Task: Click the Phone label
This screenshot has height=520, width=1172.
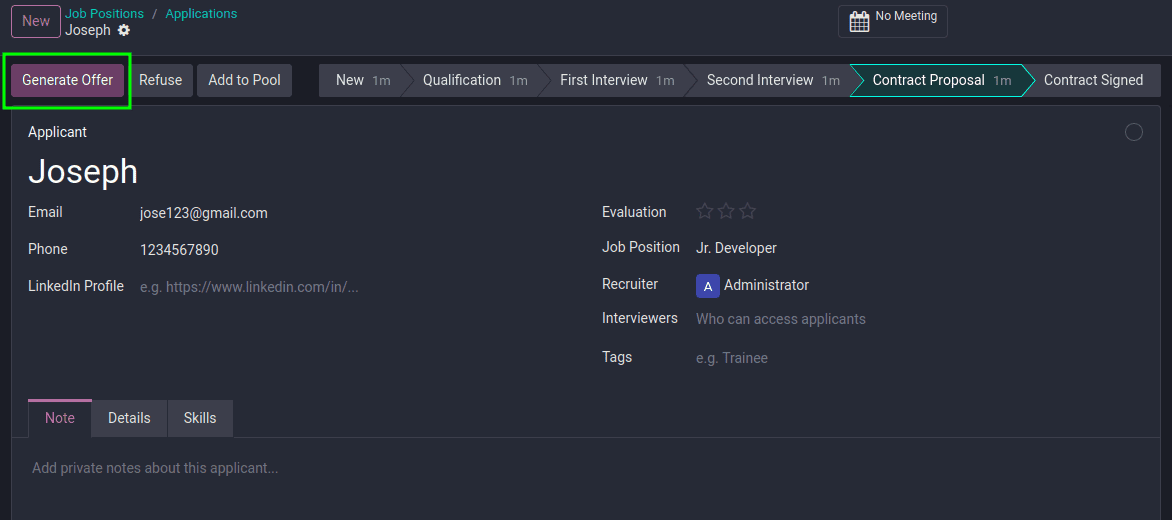Action: [48, 249]
